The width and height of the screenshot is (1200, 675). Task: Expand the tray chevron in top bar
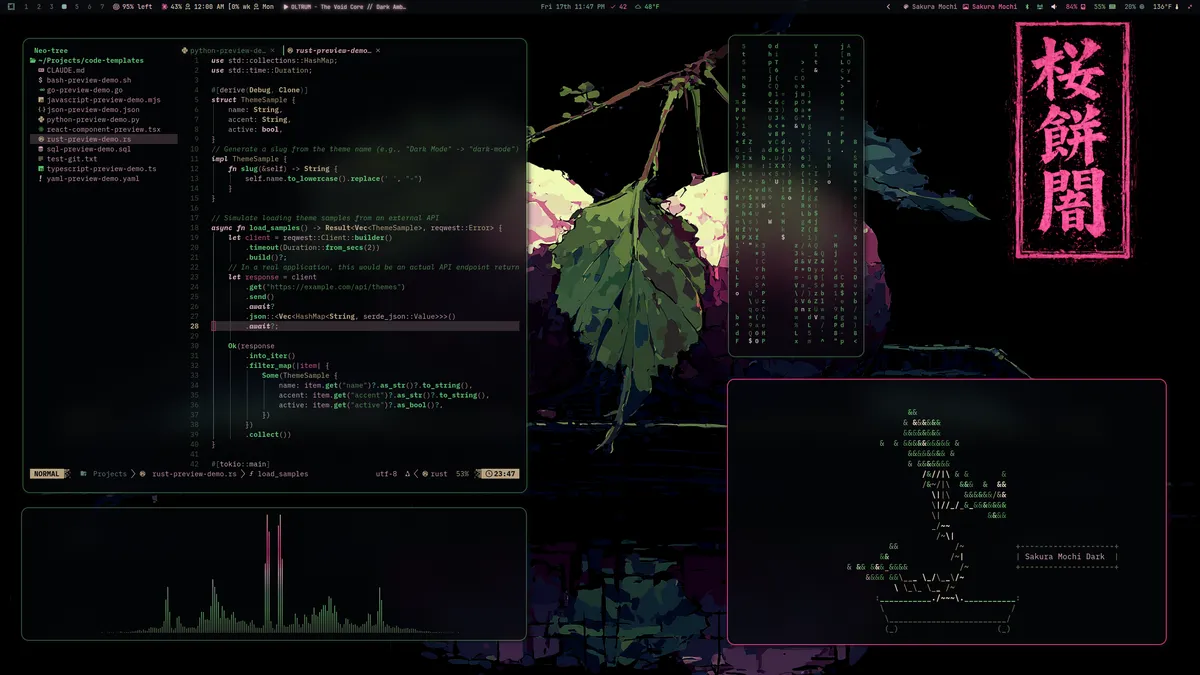(x=889, y=7)
